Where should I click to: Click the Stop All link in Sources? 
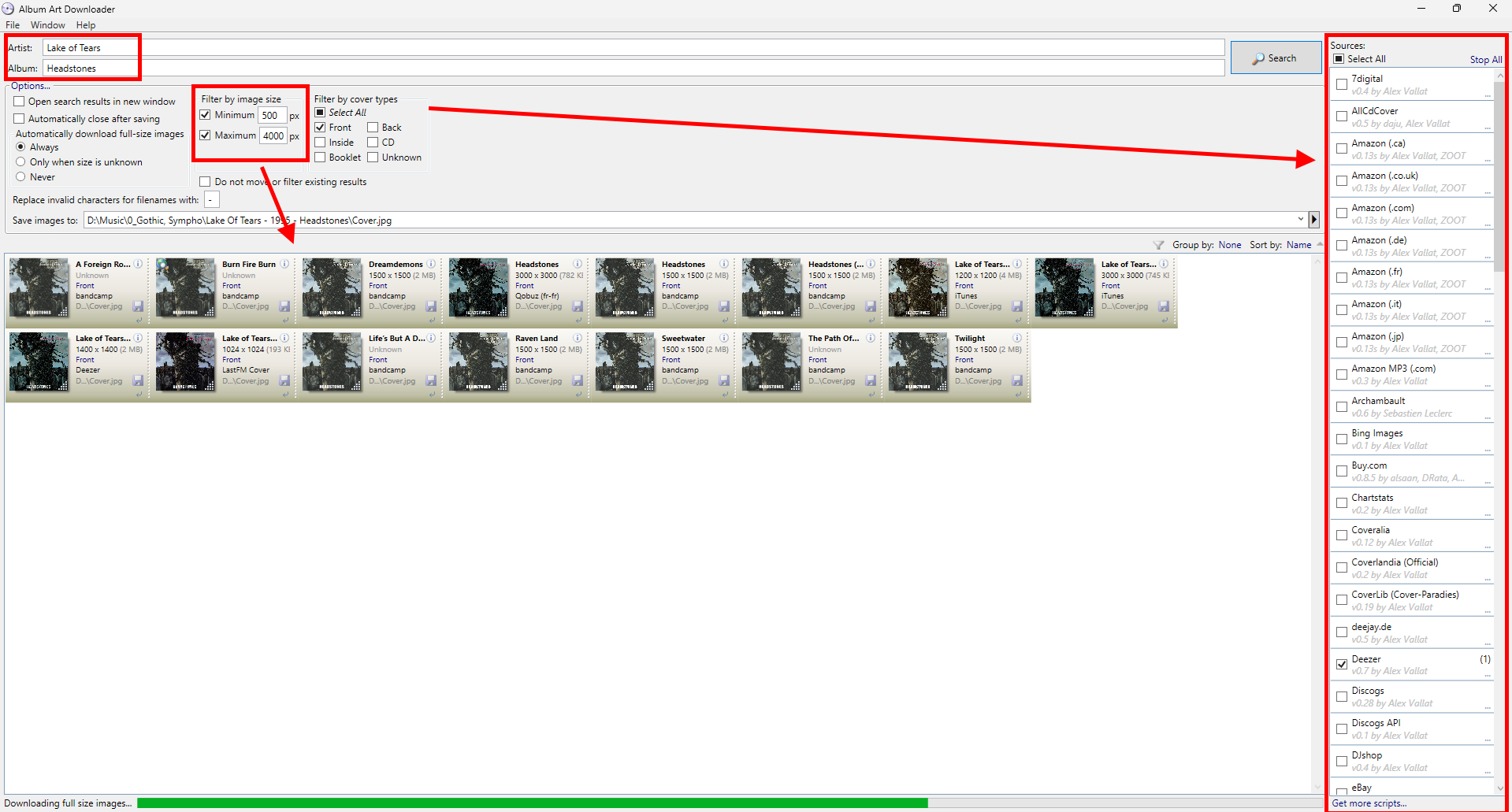[x=1486, y=60]
